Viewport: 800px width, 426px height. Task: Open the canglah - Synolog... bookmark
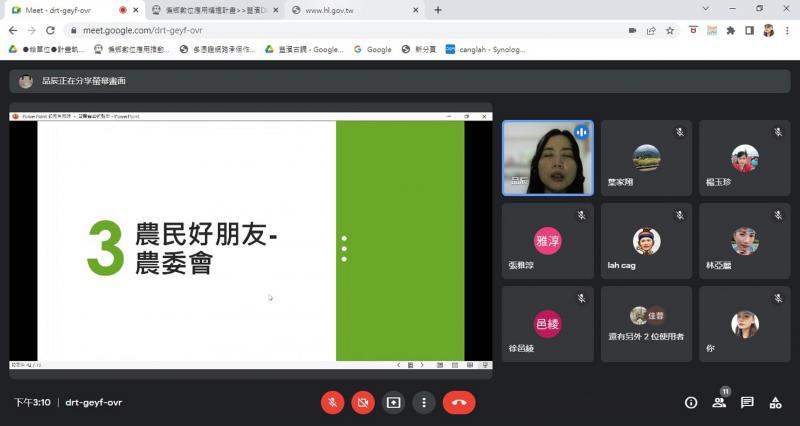pyautogui.click(x=486, y=49)
